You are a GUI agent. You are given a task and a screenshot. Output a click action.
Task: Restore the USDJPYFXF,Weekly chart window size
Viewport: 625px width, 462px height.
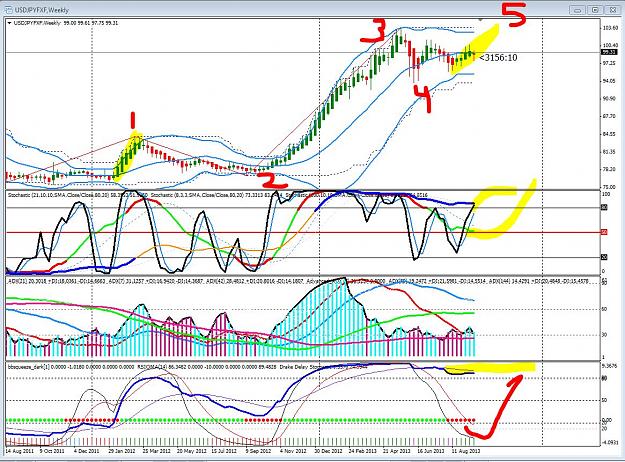[595, 10]
